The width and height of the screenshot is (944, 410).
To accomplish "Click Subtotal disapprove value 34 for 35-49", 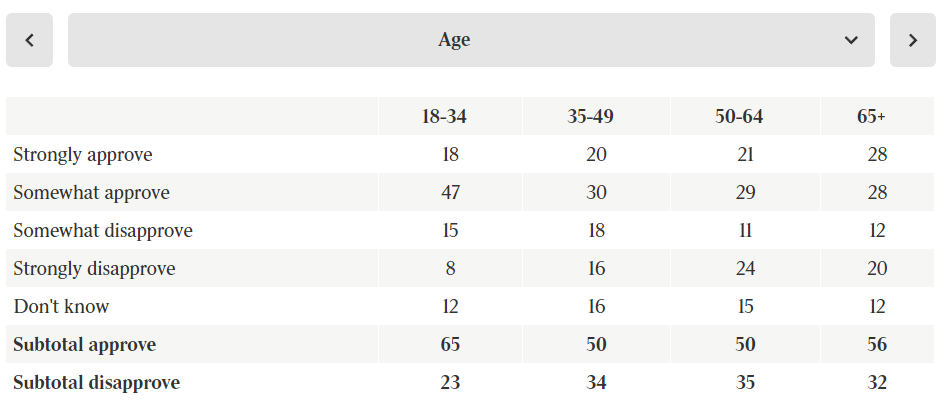I will tap(596, 383).
